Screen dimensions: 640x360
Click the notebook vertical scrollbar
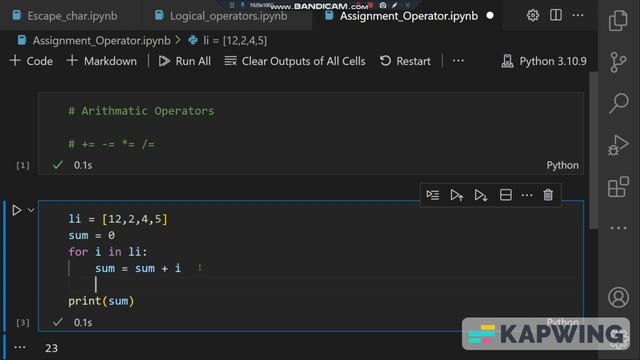[x=593, y=150]
